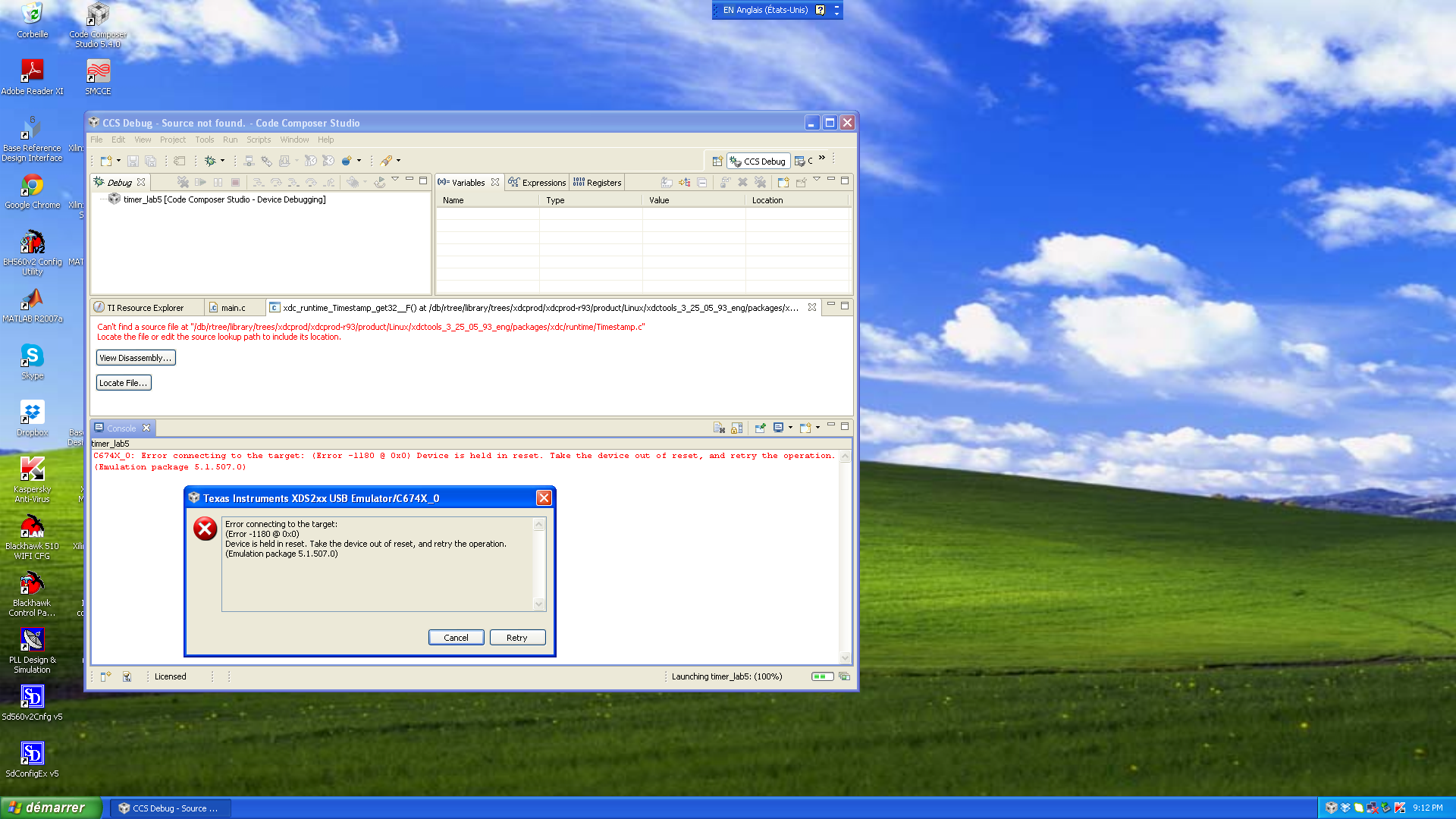The height and width of the screenshot is (819, 1456).
Task: Open the File menu
Action: coord(96,140)
